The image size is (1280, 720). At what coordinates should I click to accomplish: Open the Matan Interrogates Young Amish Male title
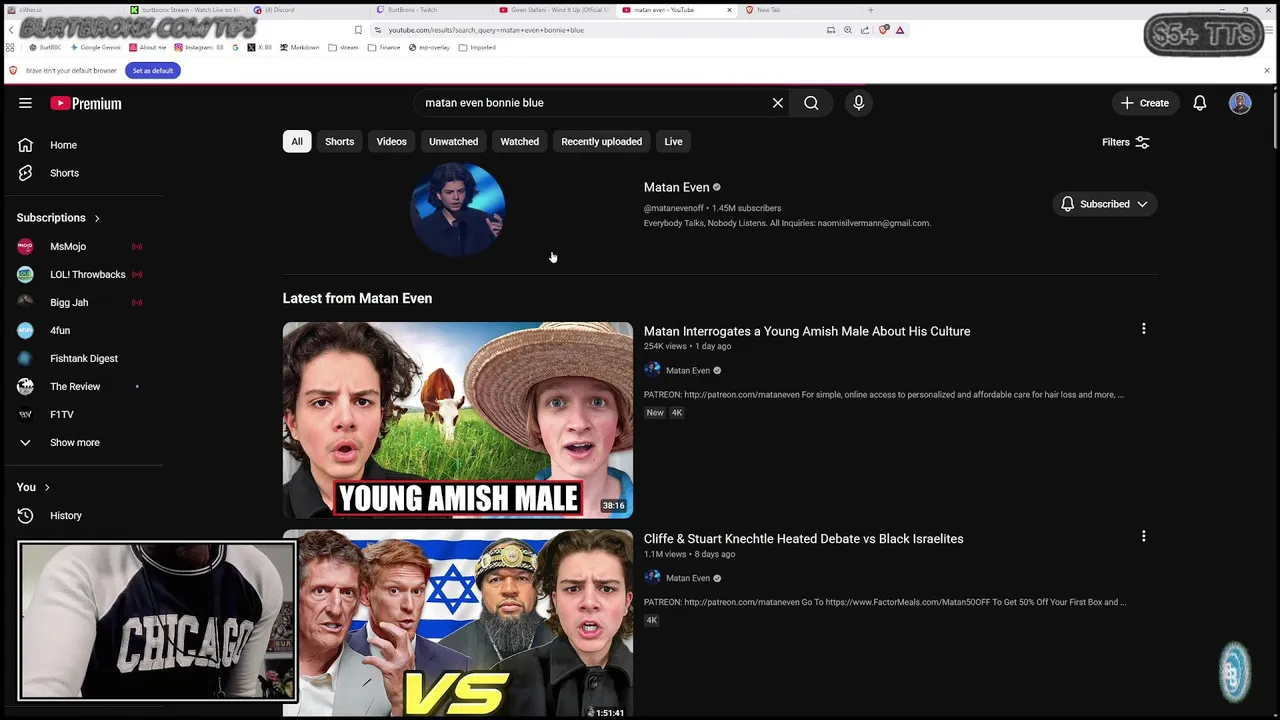(807, 331)
